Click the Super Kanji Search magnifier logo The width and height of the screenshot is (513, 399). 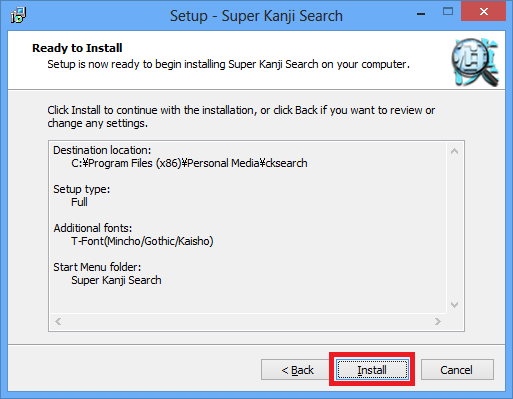click(475, 62)
